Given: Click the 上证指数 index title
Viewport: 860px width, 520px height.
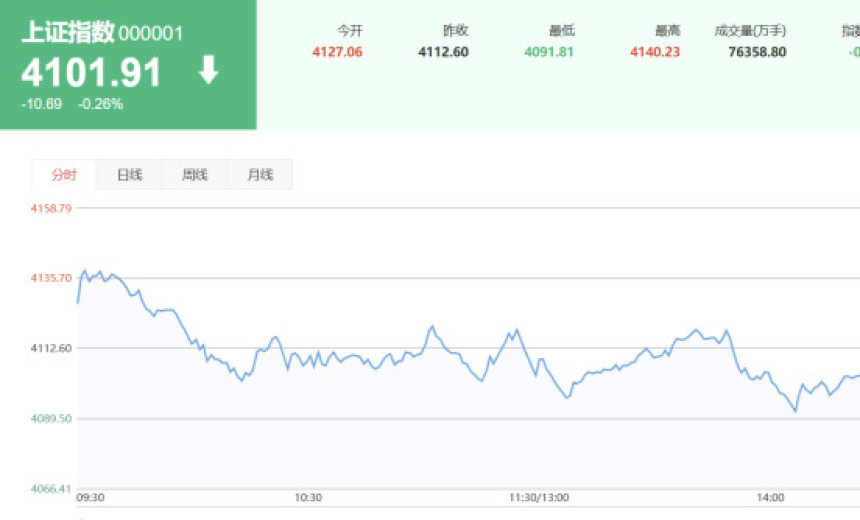Looking at the screenshot, I should point(67,32).
